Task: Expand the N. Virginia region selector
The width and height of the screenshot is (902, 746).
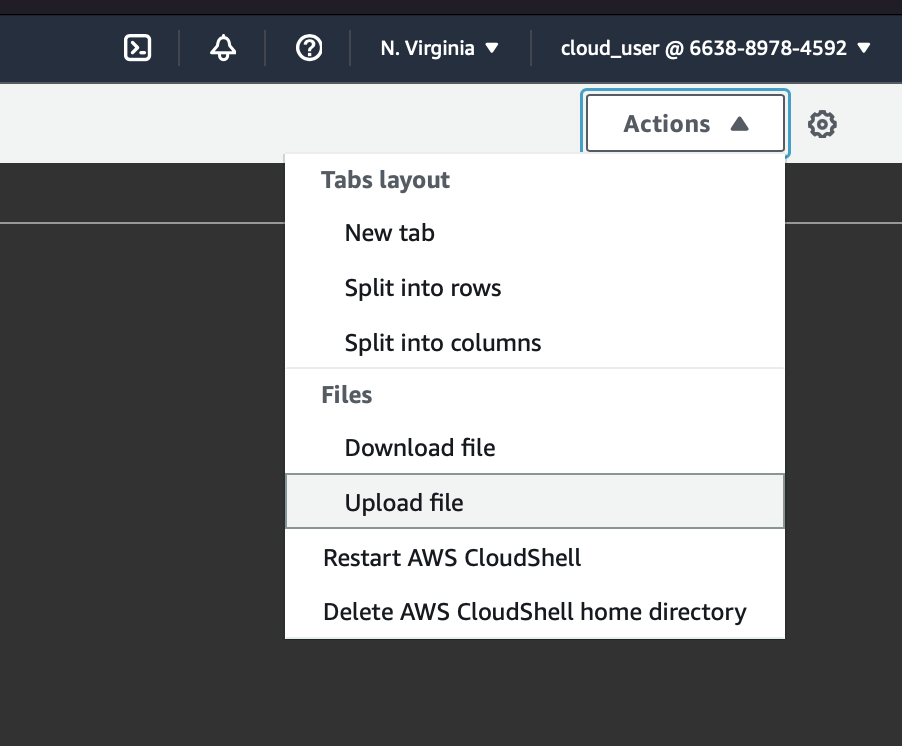Action: [x=438, y=48]
